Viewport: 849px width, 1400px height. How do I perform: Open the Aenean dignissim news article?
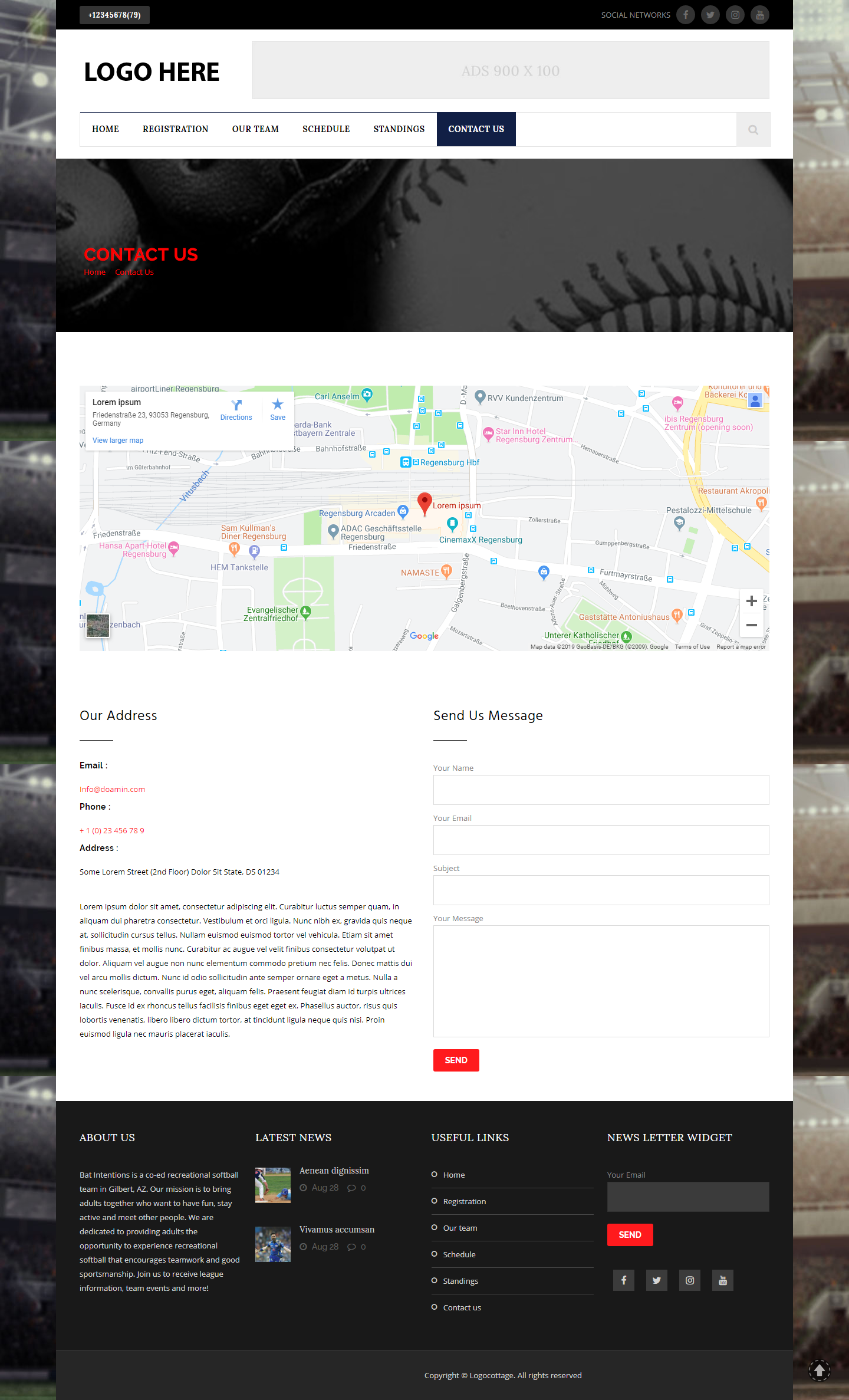click(x=334, y=1171)
